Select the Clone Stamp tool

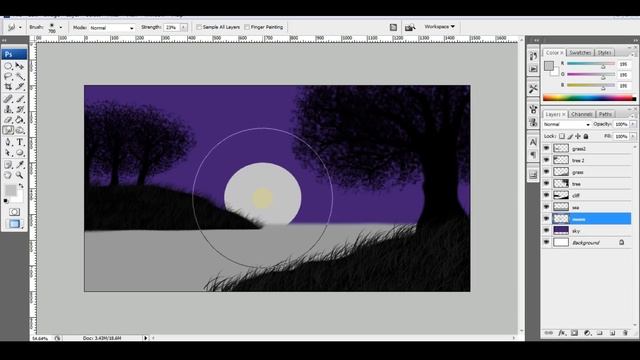point(8,109)
